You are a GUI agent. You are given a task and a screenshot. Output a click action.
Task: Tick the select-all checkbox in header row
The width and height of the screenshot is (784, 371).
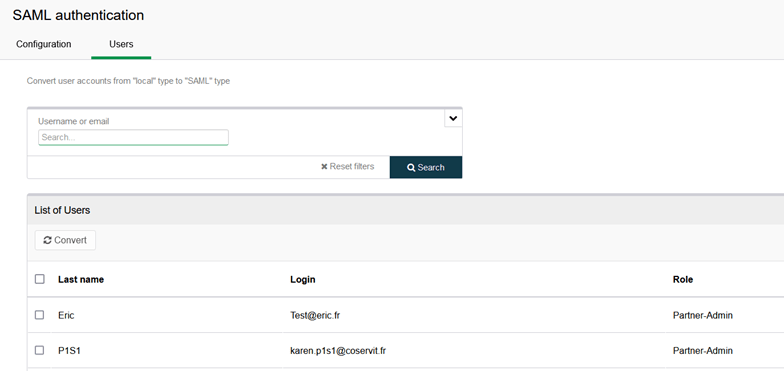tap(40, 279)
